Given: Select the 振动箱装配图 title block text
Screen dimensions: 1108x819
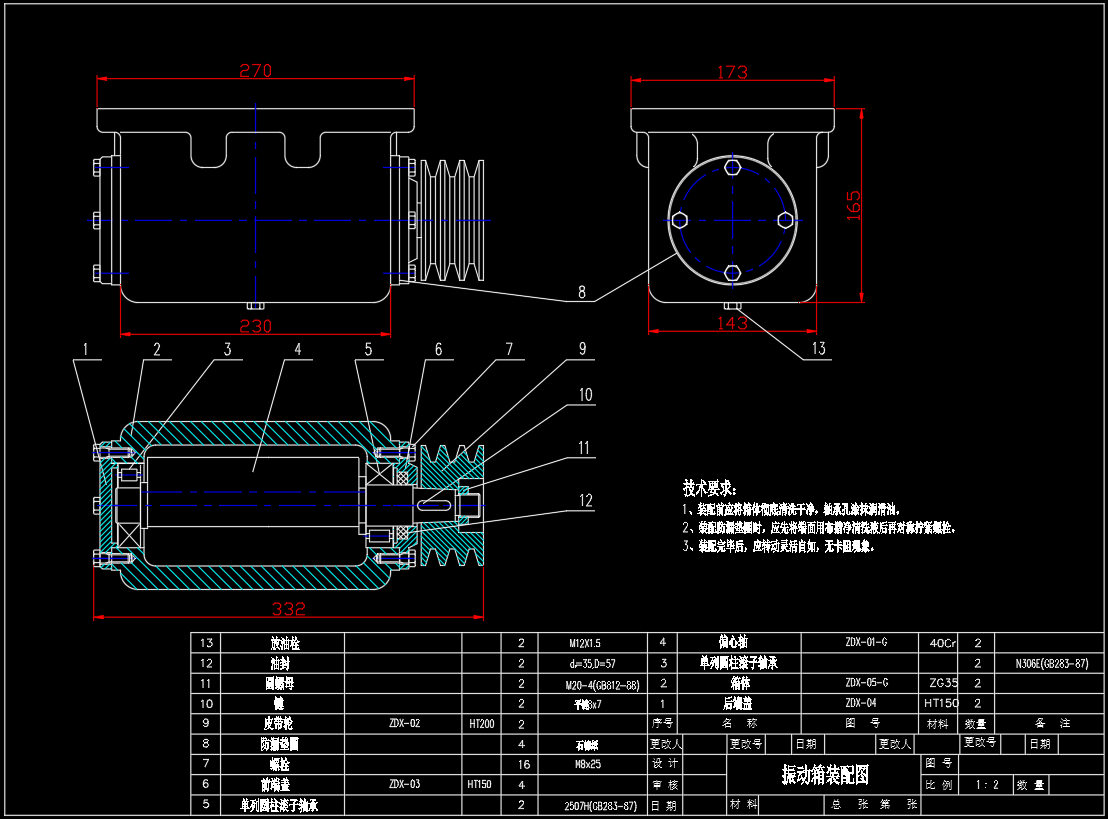Looking at the screenshot, I should pyautogui.click(x=824, y=775).
